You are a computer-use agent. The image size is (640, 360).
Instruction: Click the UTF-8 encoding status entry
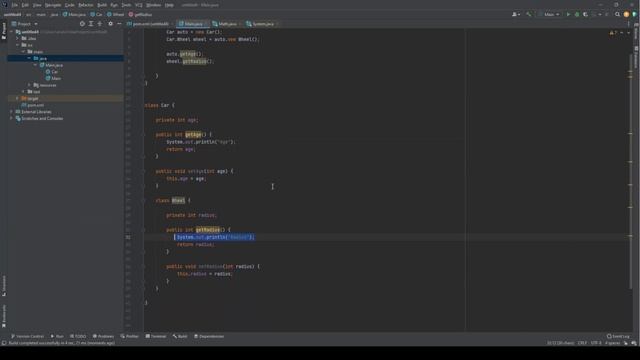(596, 343)
